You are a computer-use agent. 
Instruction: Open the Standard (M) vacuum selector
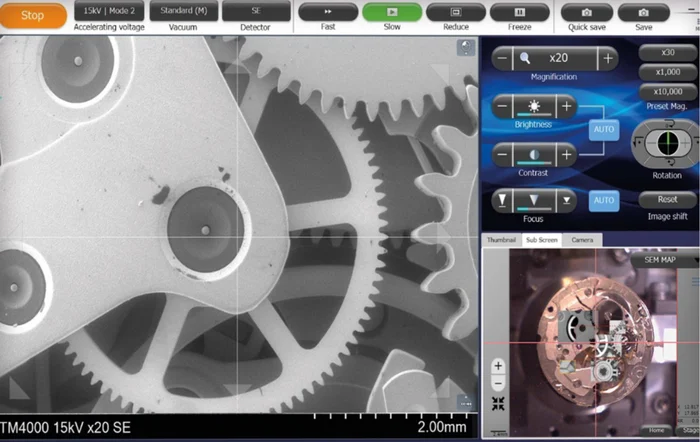[183, 11]
